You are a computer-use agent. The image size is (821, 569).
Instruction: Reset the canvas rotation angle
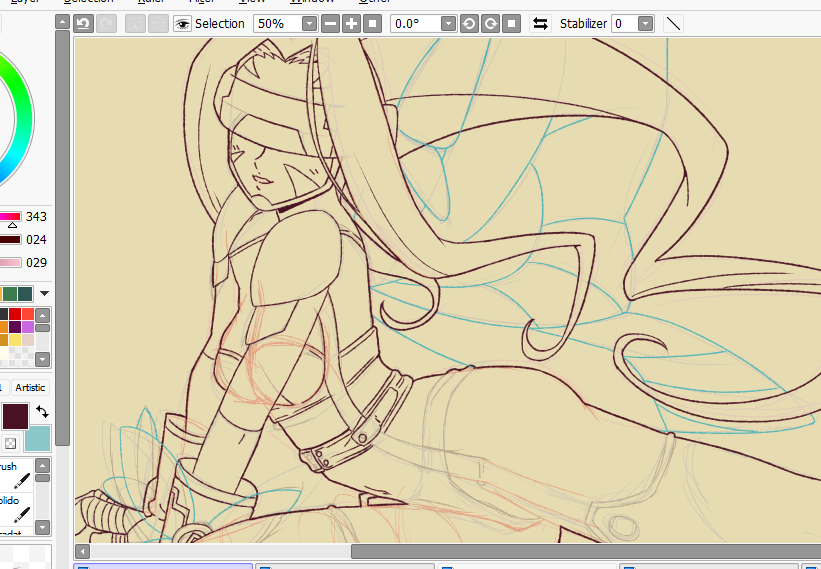tap(511, 23)
